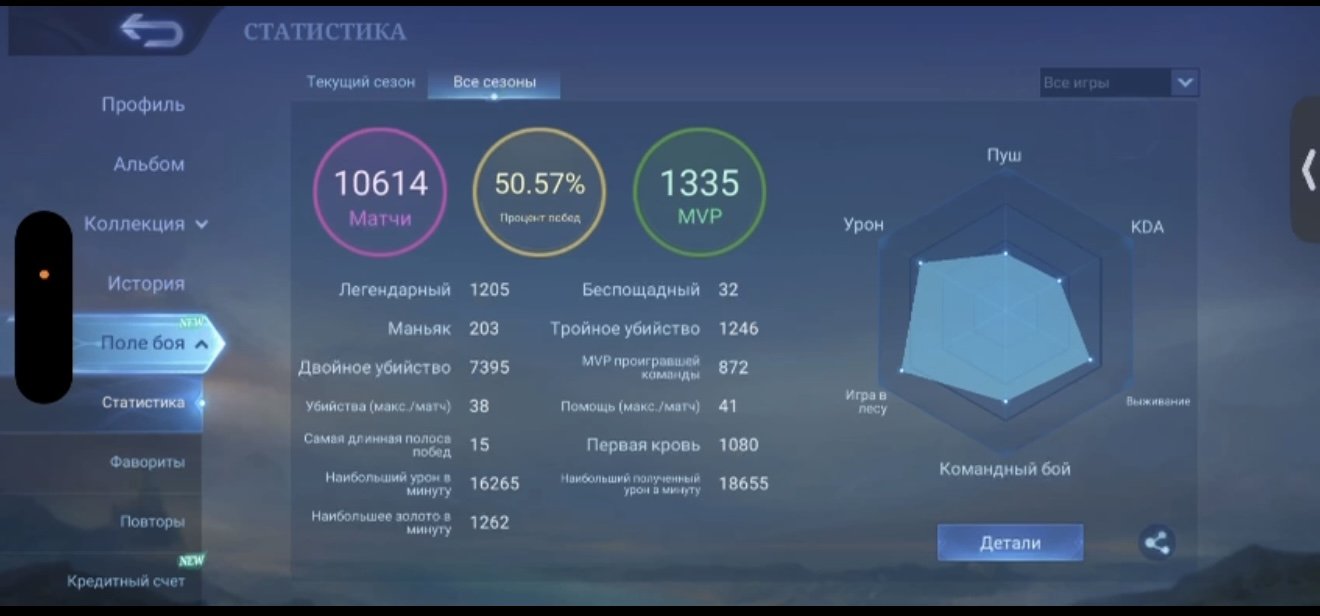Switch to the Все сезоны tab
1320x616 pixels.
(494, 82)
